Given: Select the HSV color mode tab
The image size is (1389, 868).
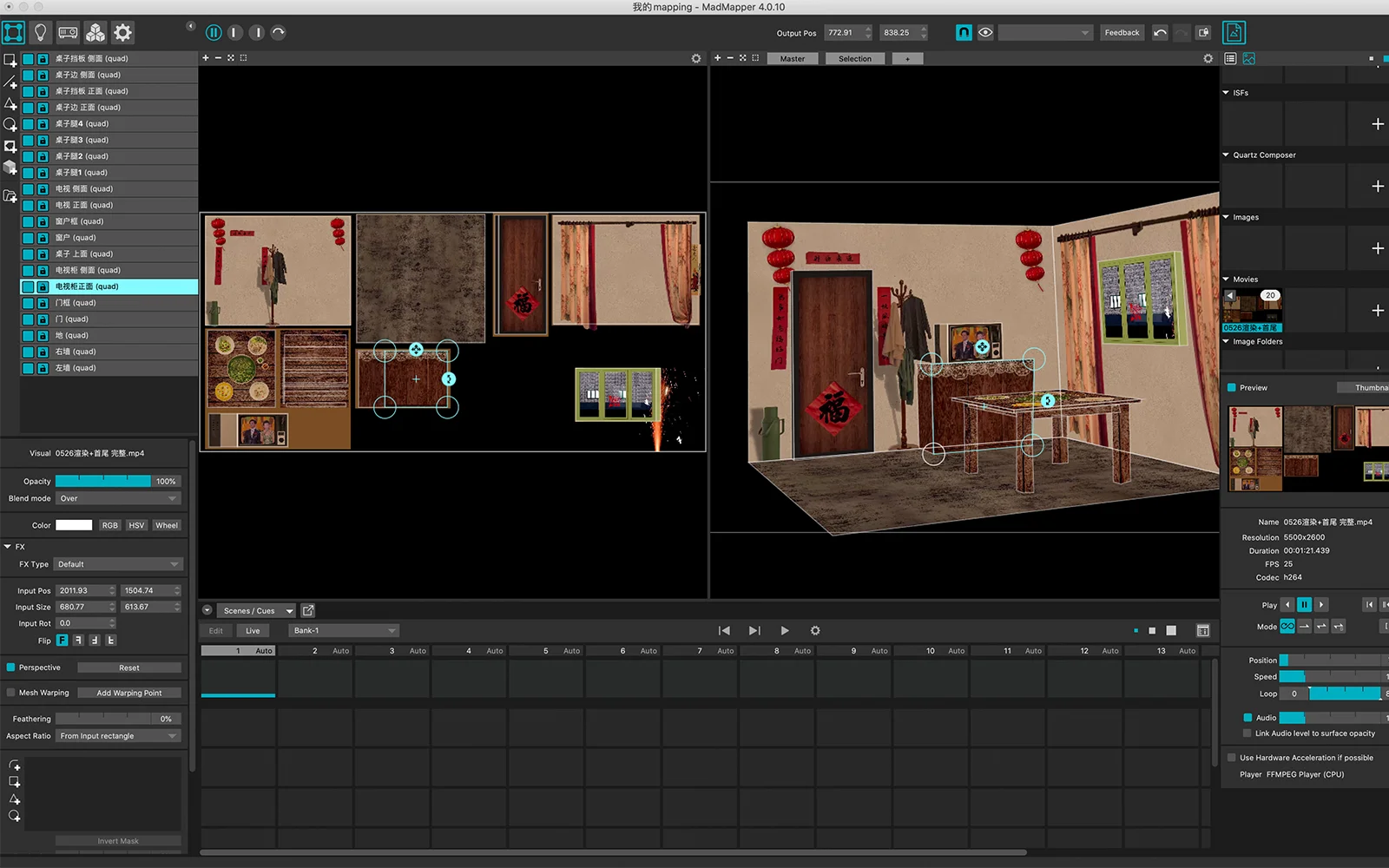Looking at the screenshot, I should tap(136, 525).
